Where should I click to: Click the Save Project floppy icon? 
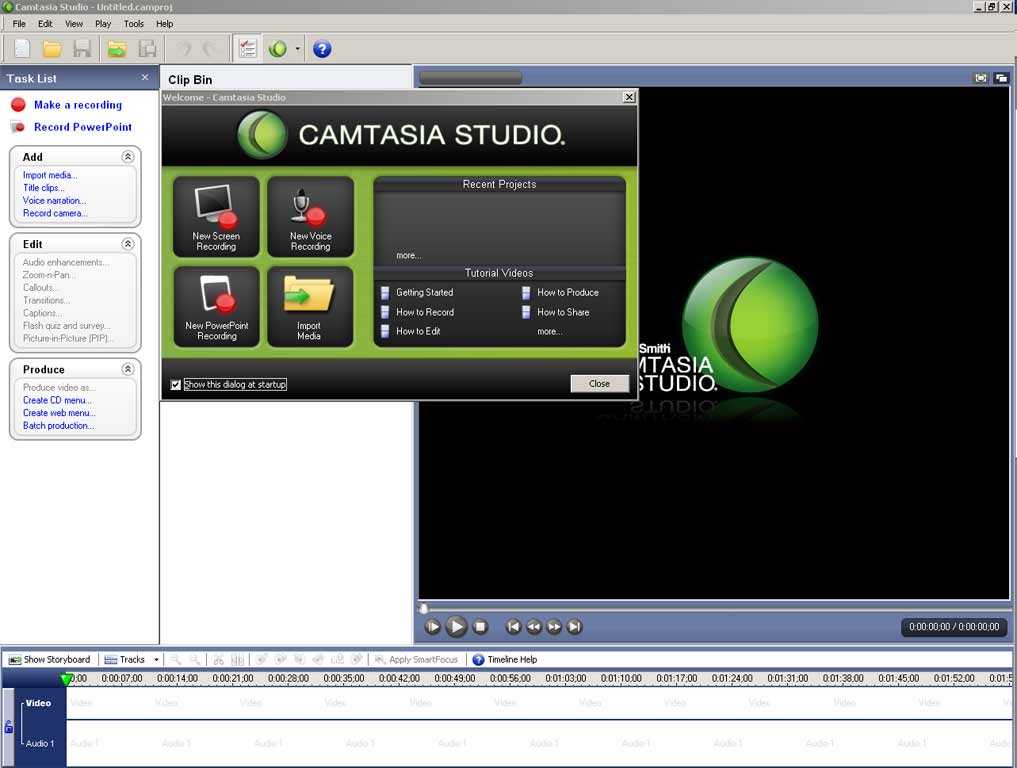tap(82, 49)
